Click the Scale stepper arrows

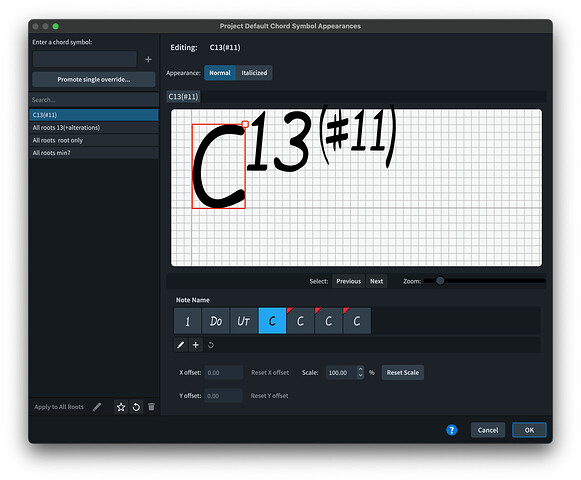tap(361, 372)
